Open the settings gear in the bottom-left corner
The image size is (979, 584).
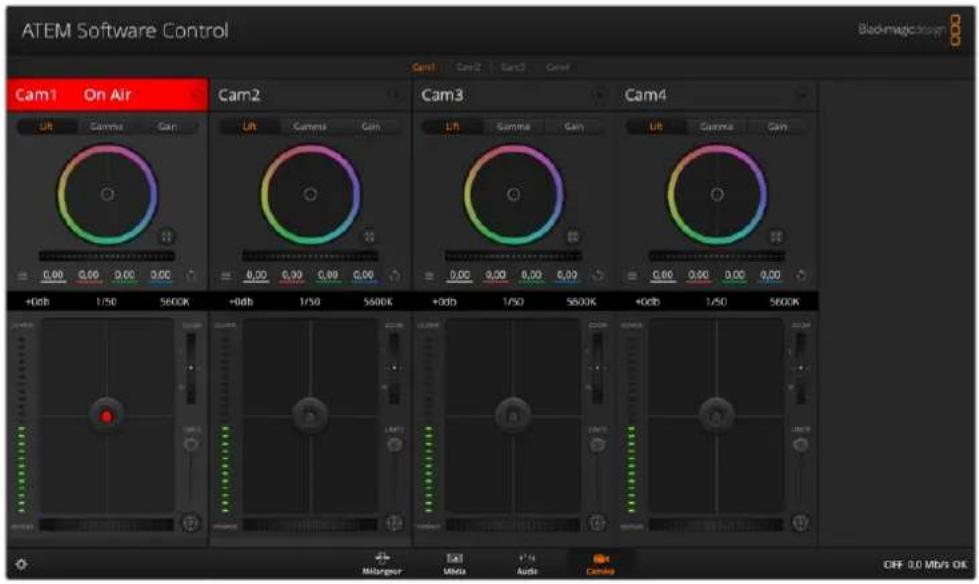21,564
